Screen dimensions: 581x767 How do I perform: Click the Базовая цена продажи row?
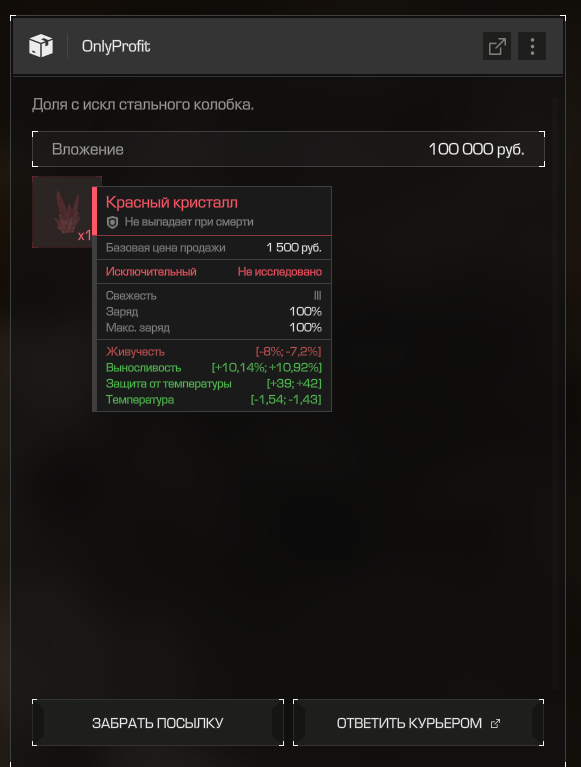pyautogui.click(x=214, y=248)
